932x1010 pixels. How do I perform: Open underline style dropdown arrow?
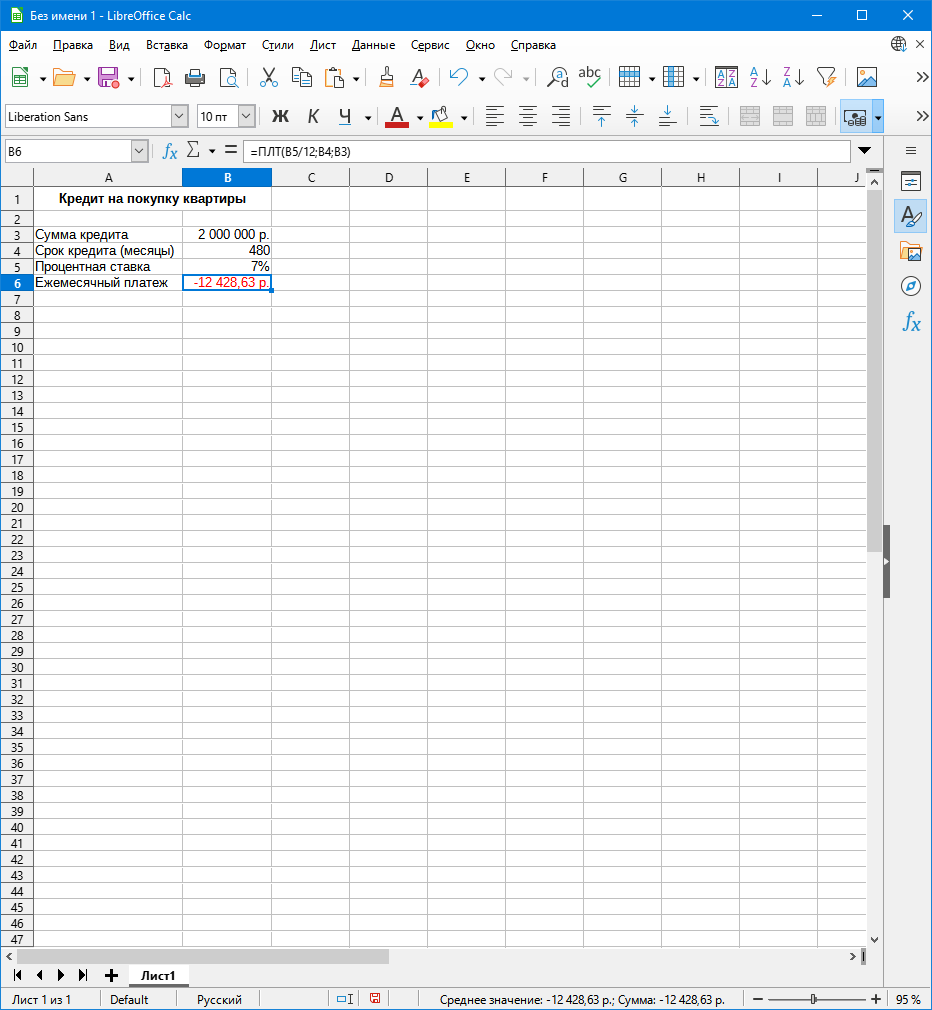coord(368,118)
